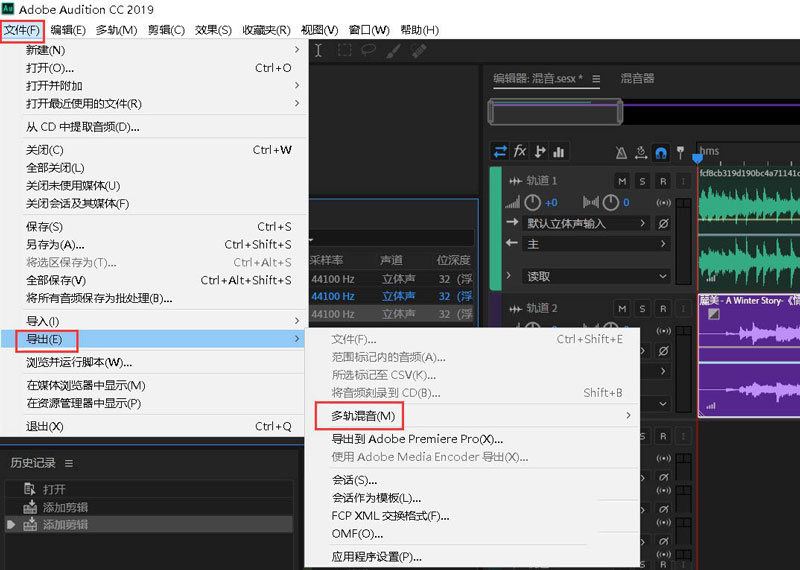This screenshot has height=570, width=800.
Task: Mute track 轨道 2
Action: tap(622, 308)
